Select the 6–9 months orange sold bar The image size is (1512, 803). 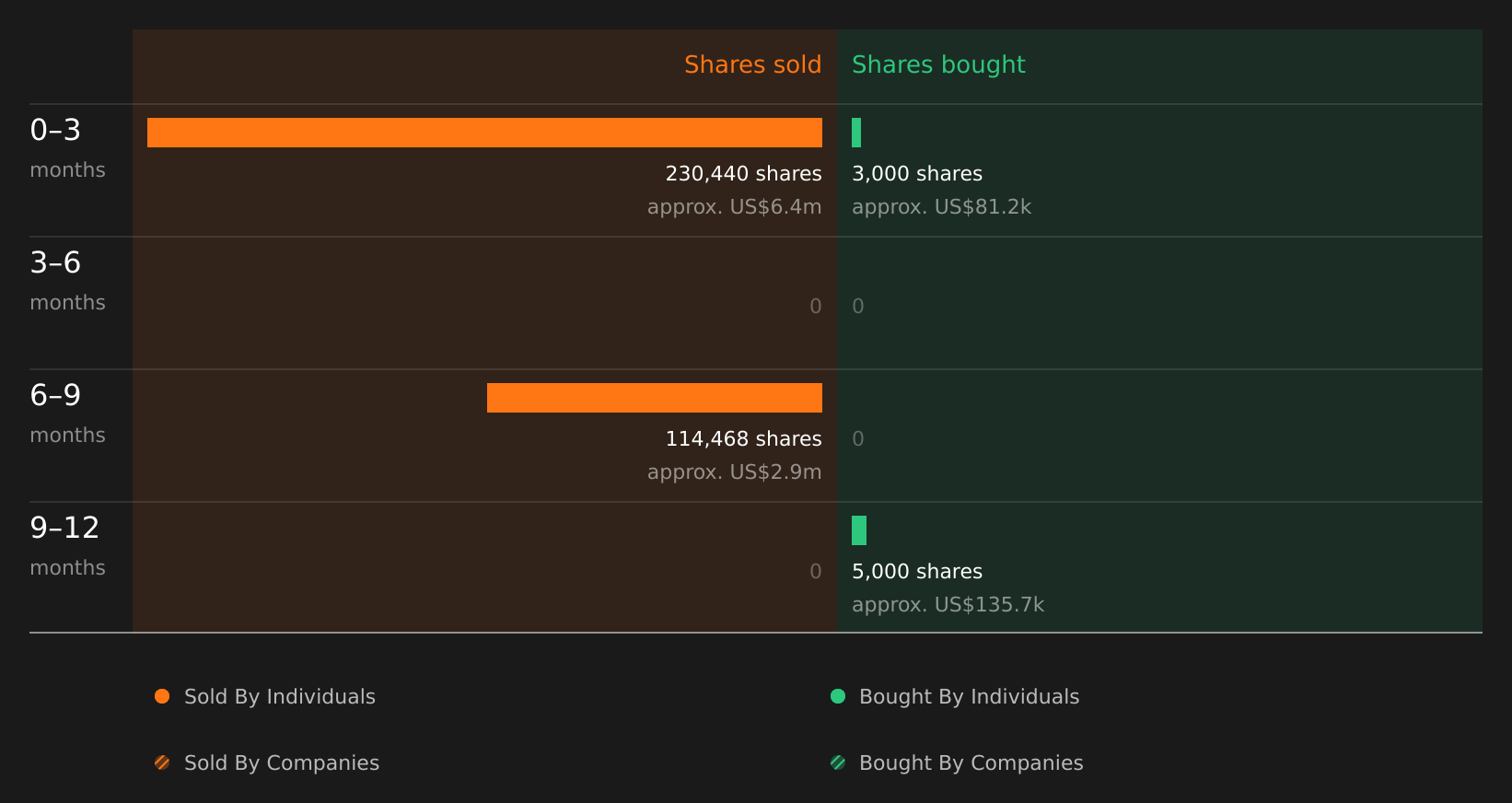point(655,398)
